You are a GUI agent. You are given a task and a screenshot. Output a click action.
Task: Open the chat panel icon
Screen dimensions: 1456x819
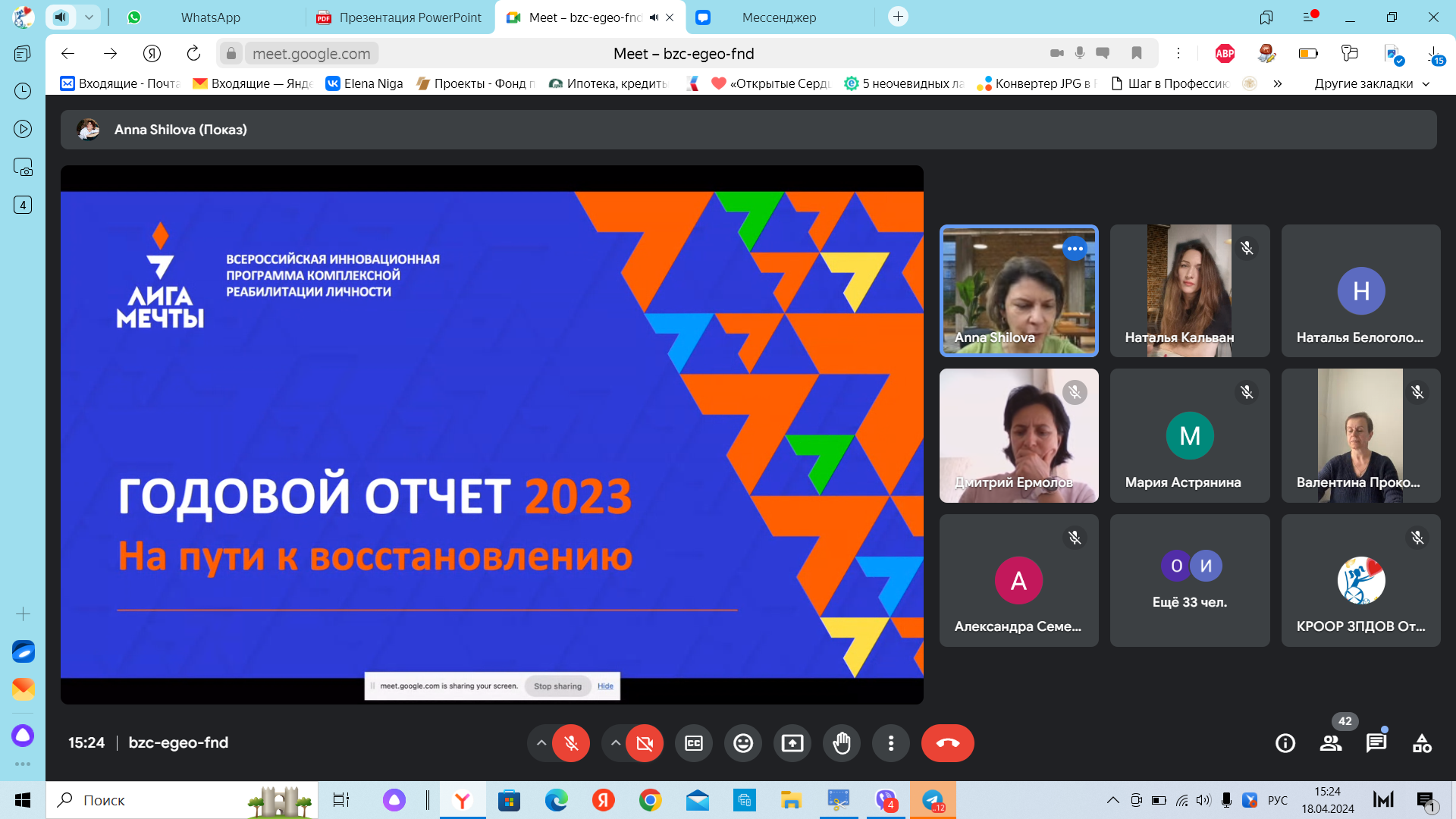point(1376,743)
